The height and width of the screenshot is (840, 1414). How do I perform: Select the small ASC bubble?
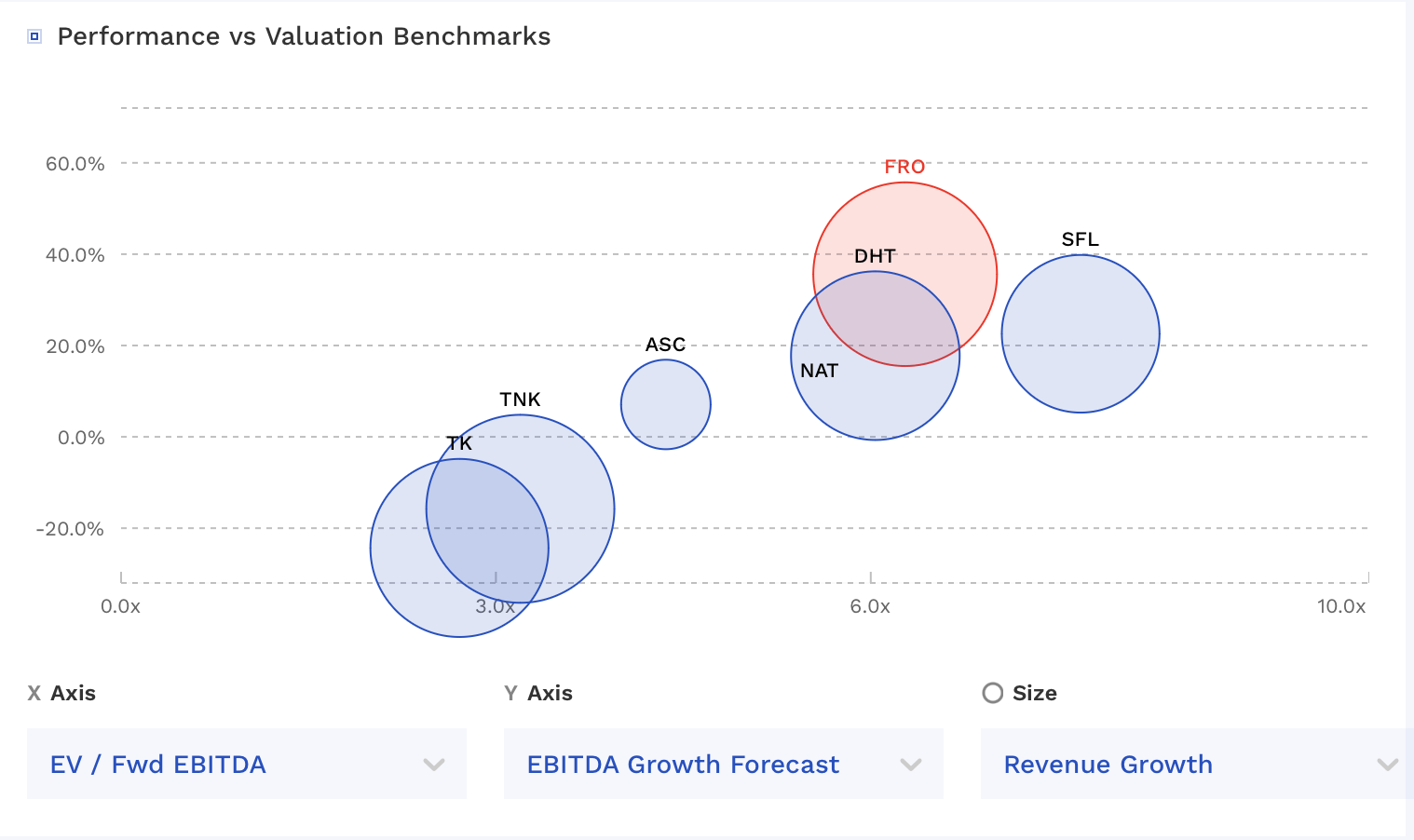click(665, 403)
